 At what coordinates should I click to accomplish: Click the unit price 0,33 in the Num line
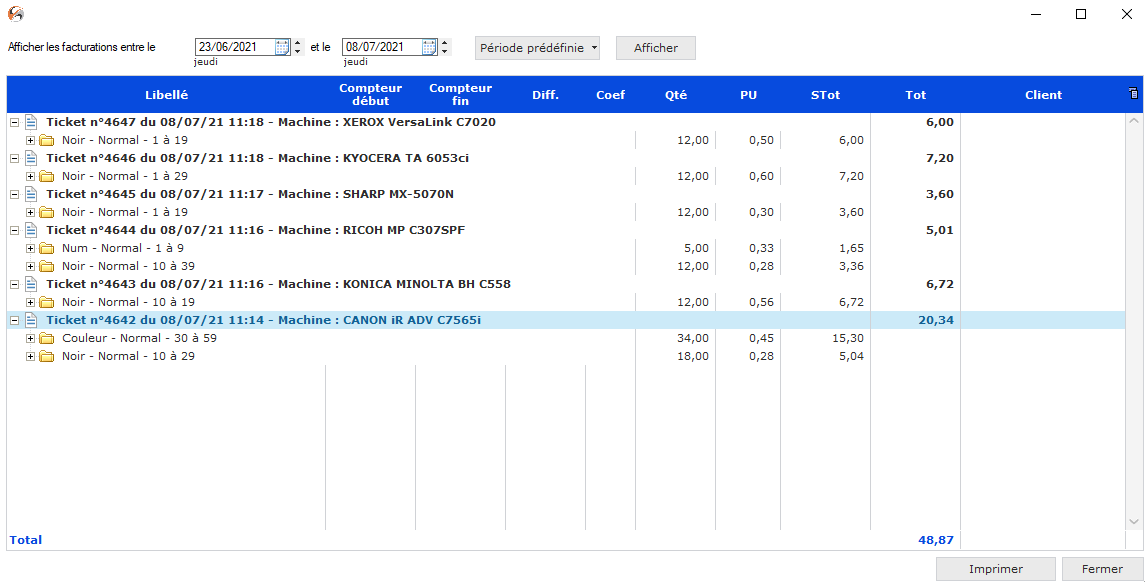(x=762, y=248)
